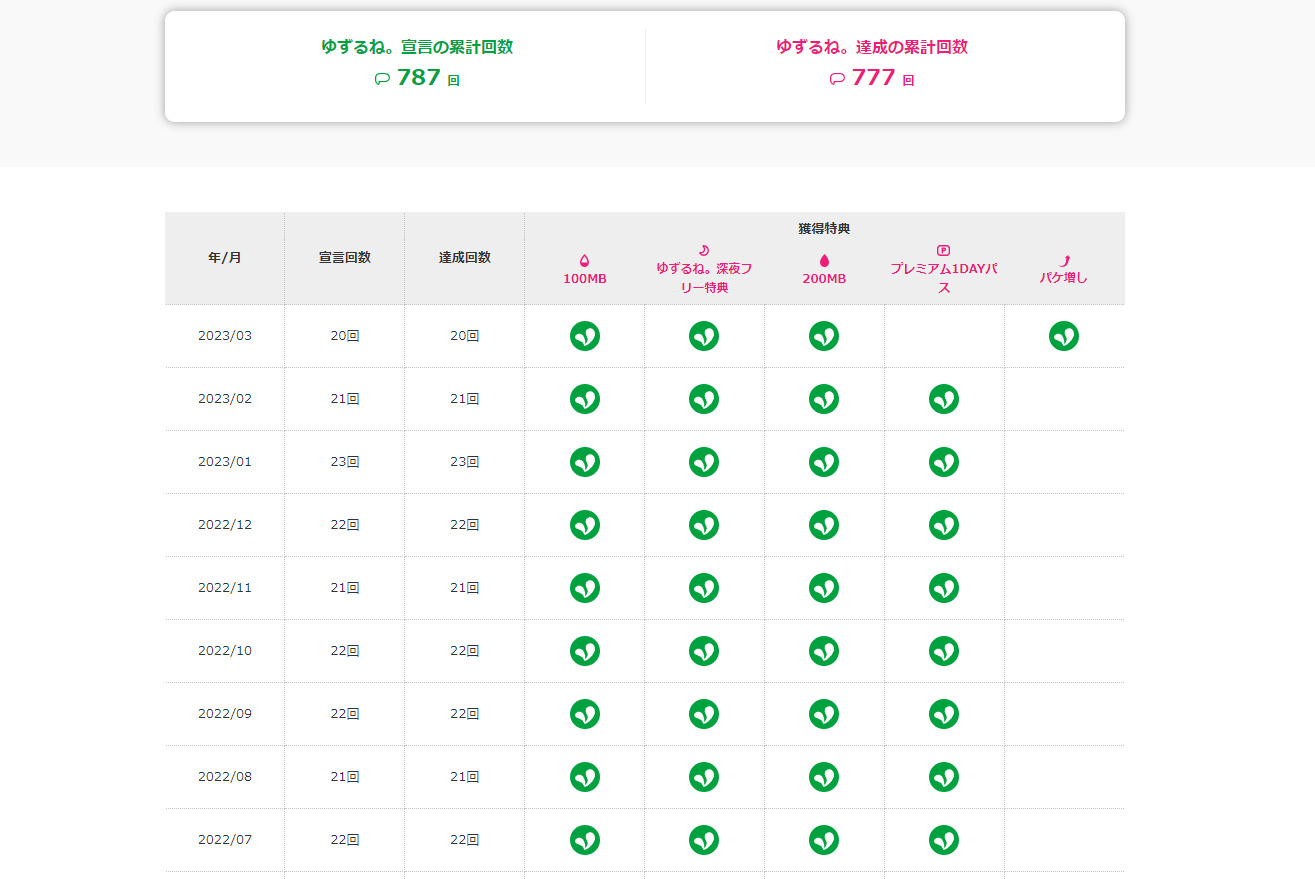Click the プレミアム1DAYパス badge for 2022/10
Viewport: 1315px width, 879px height.
[944, 651]
